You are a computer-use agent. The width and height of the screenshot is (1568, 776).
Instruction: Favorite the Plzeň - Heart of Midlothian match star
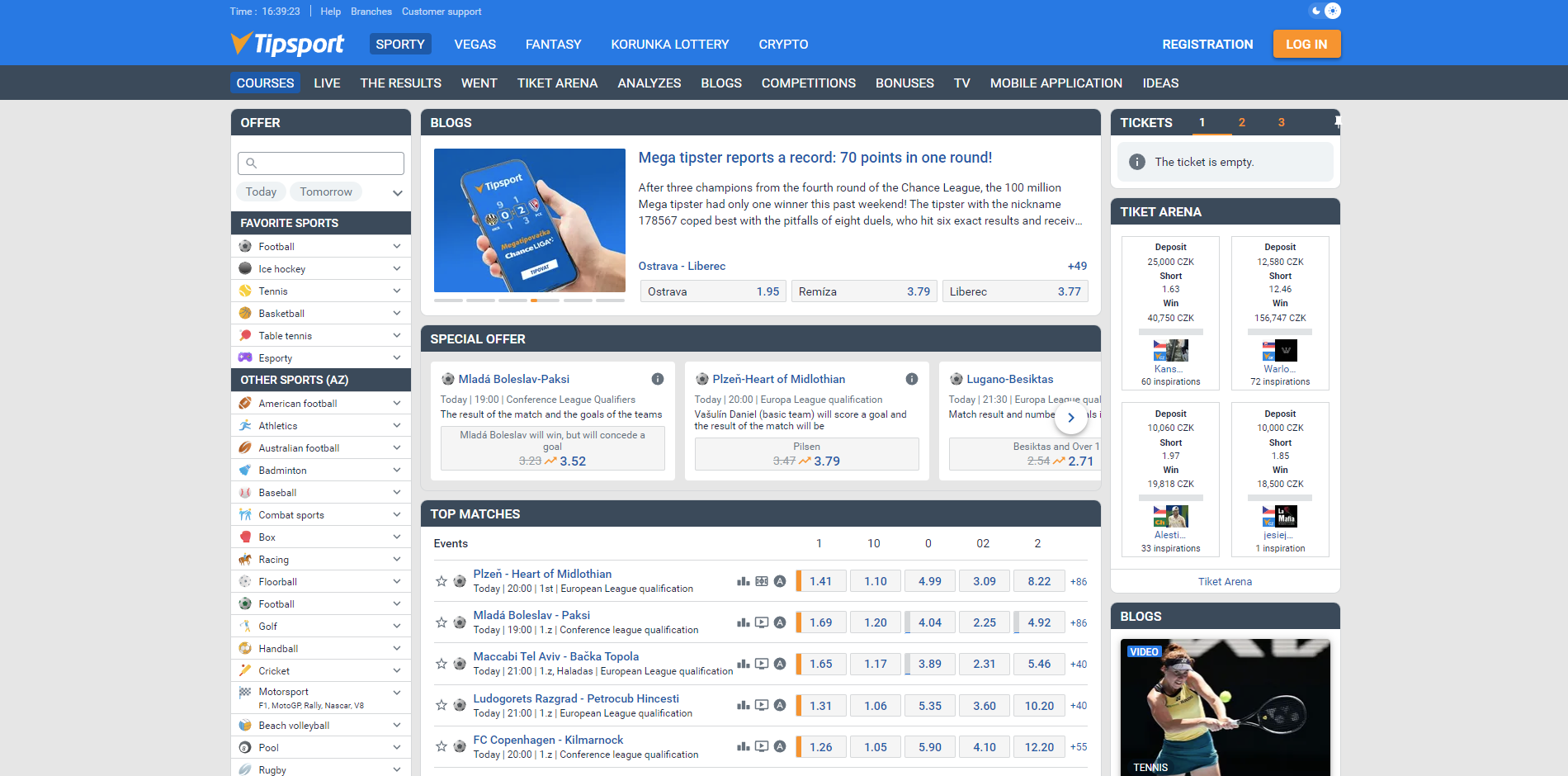click(442, 581)
